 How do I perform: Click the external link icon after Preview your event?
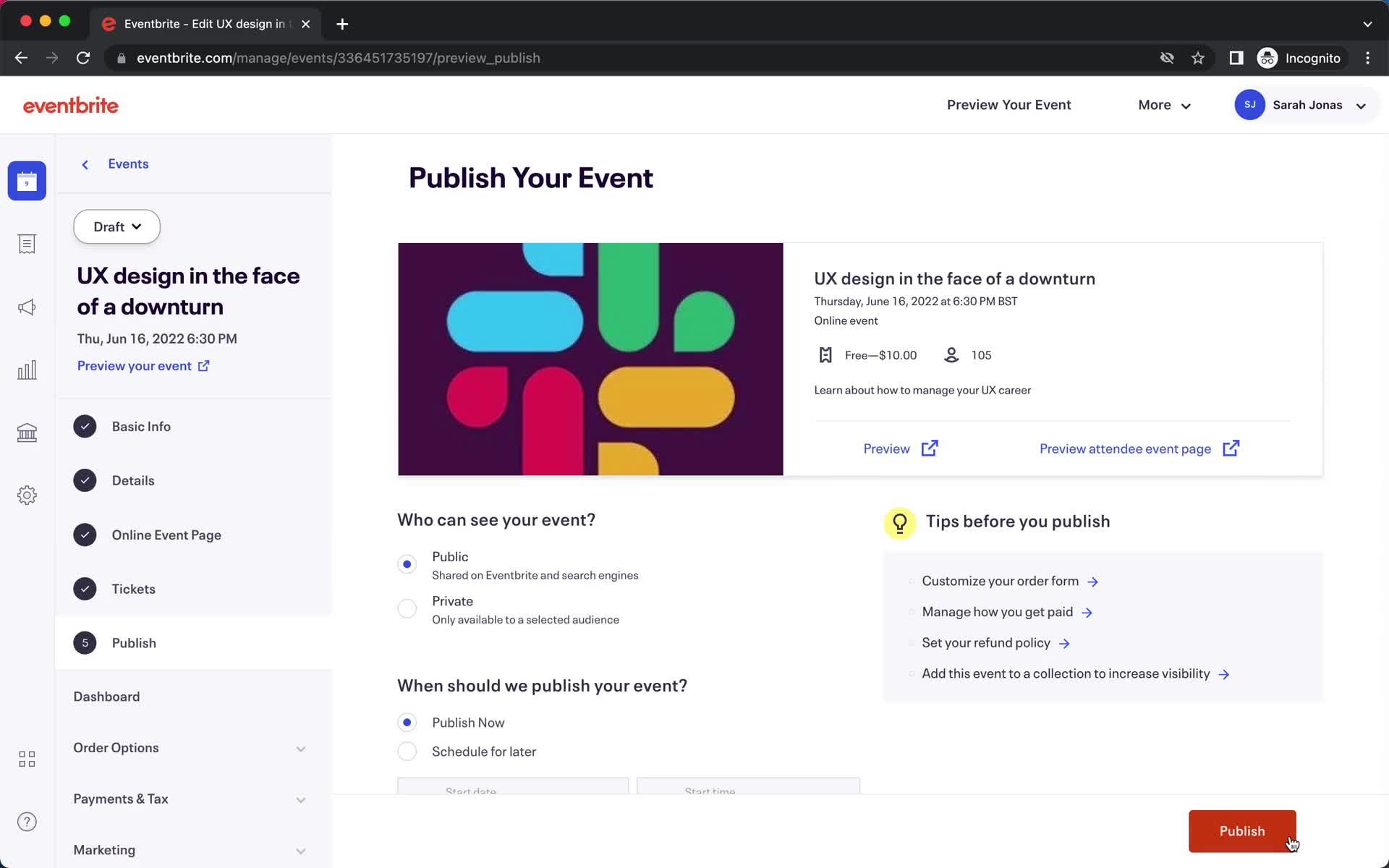pyautogui.click(x=204, y=366)
